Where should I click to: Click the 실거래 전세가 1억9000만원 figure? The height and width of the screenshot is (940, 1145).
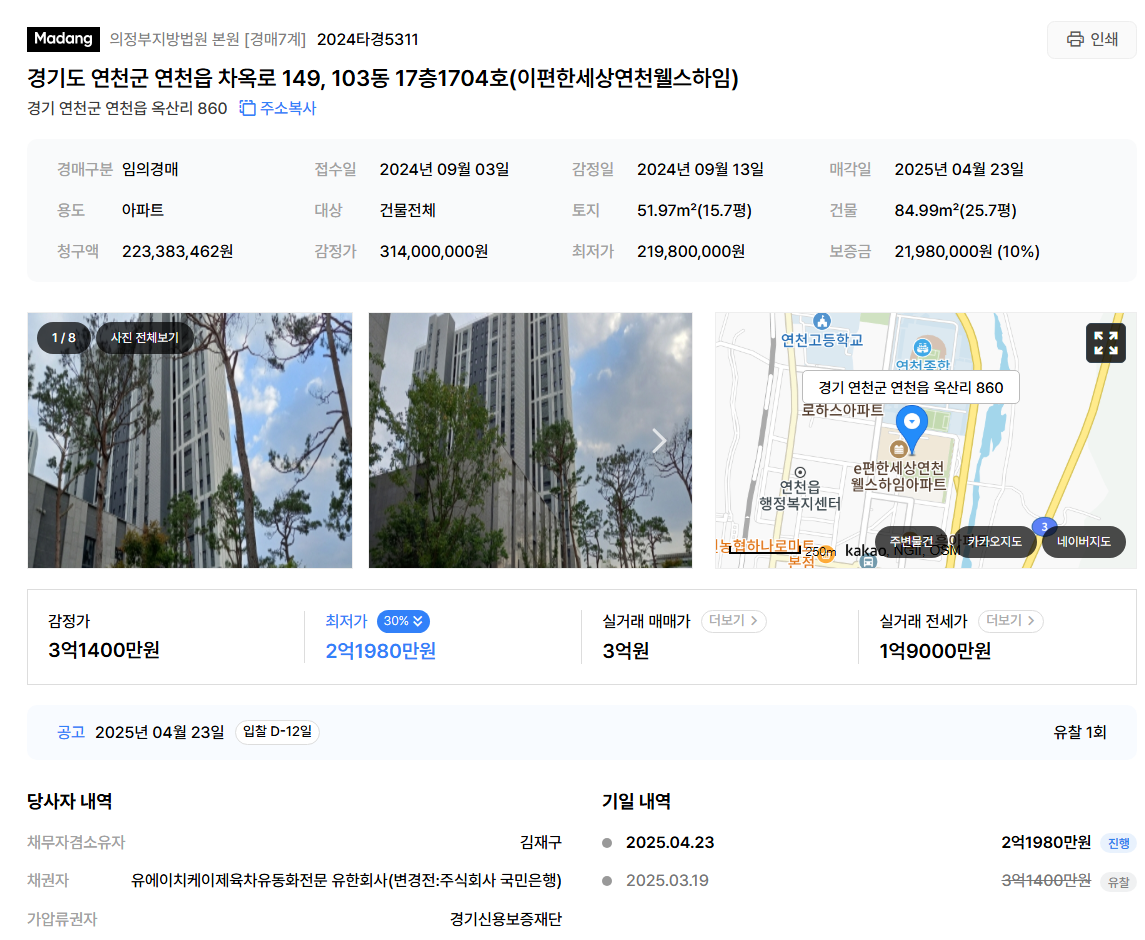coord(935,651)
